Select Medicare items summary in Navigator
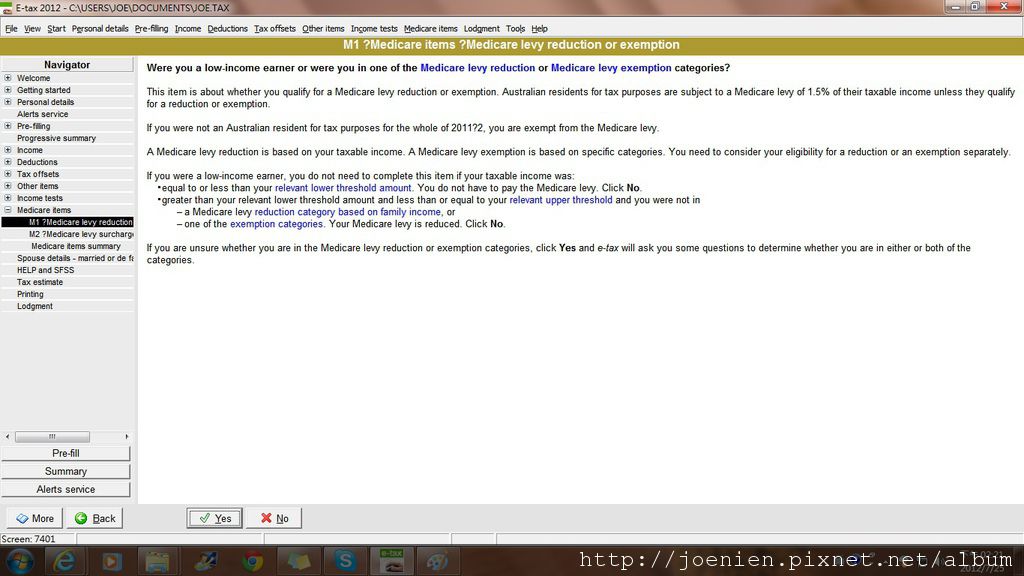1024x576 pixels. 76,246
